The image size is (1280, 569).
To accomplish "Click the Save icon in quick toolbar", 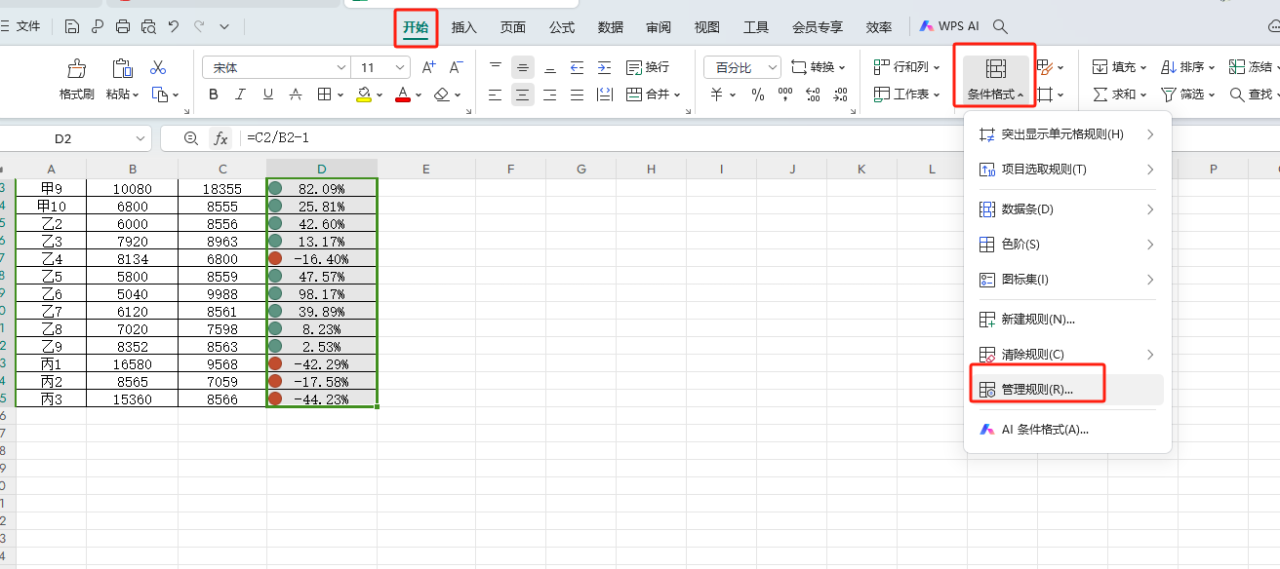I will 72,27.
